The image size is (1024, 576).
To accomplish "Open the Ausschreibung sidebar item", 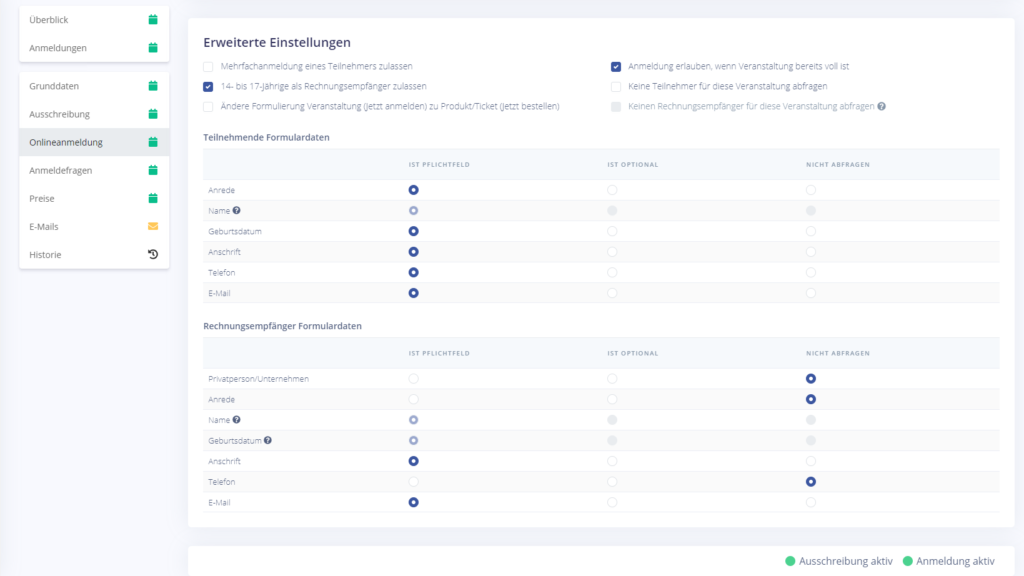I will (x=60, y=114).
